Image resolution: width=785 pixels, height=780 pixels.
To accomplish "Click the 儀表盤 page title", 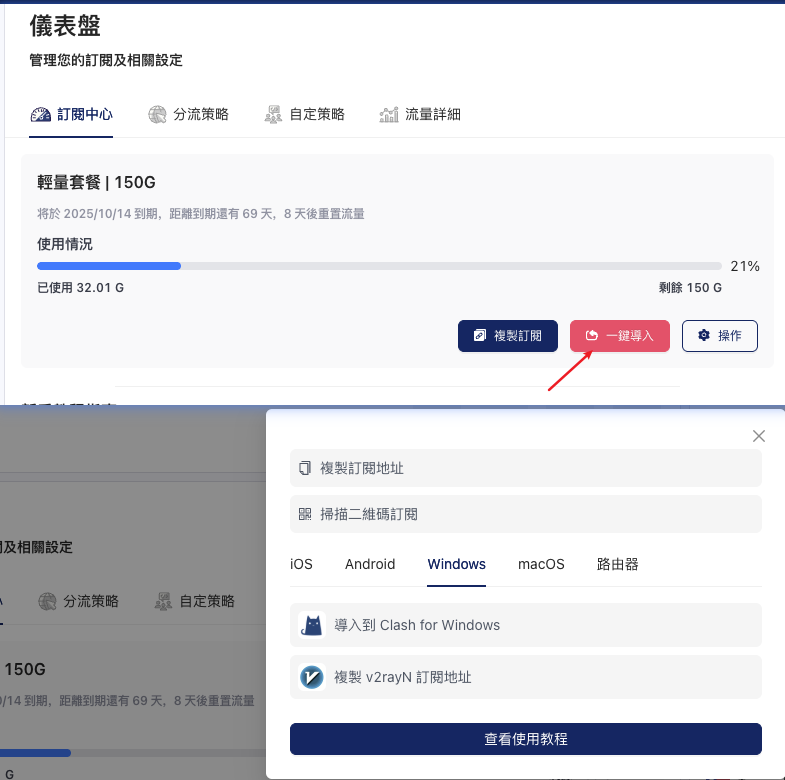I will click(65, 26).
